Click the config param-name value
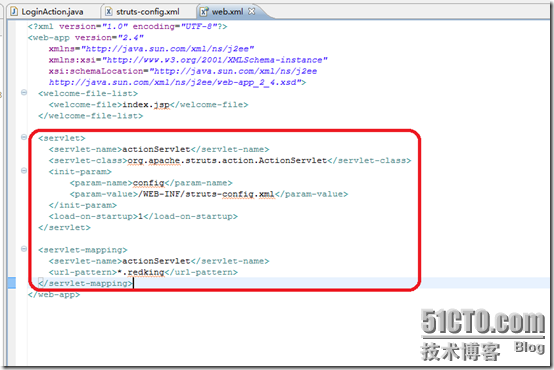Screen dimensions: 554x370 pyautogui.click(x=148, y=183)
